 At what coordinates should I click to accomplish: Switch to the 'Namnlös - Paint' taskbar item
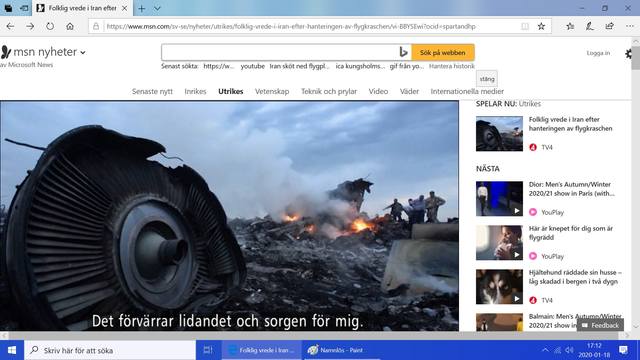(x=342, y=350)
